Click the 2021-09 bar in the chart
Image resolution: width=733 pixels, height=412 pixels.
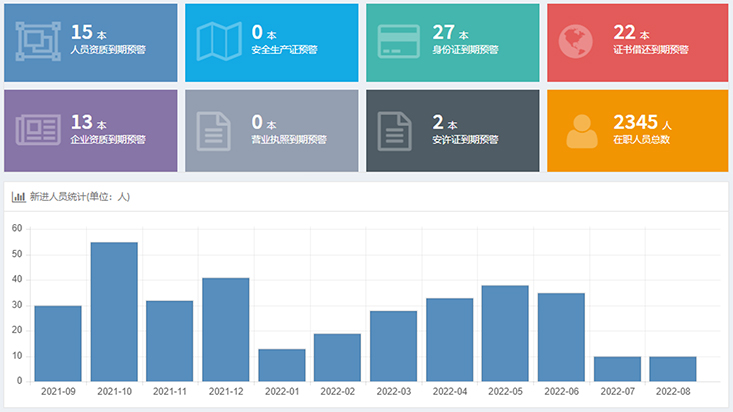pos(58,343)
